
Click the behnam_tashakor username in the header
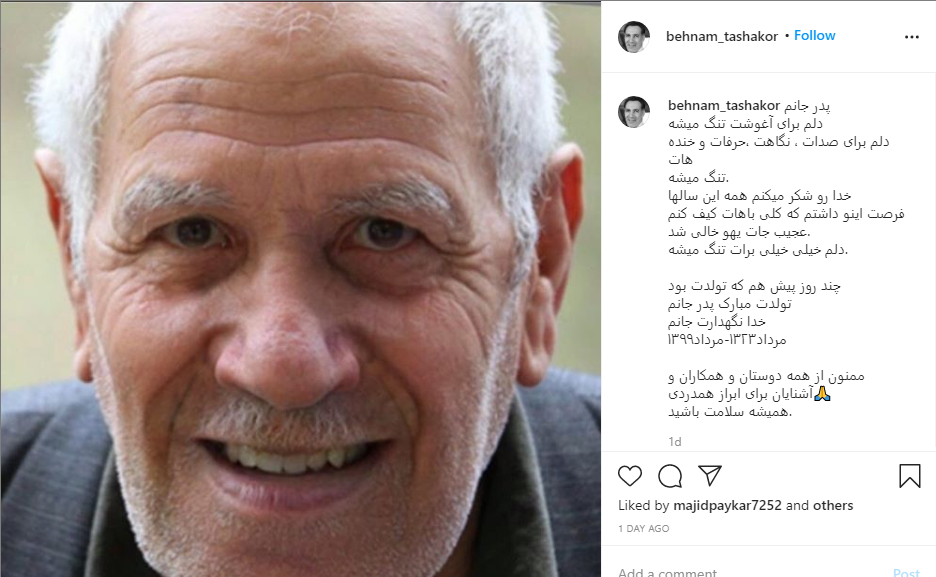tap(722, 36)
